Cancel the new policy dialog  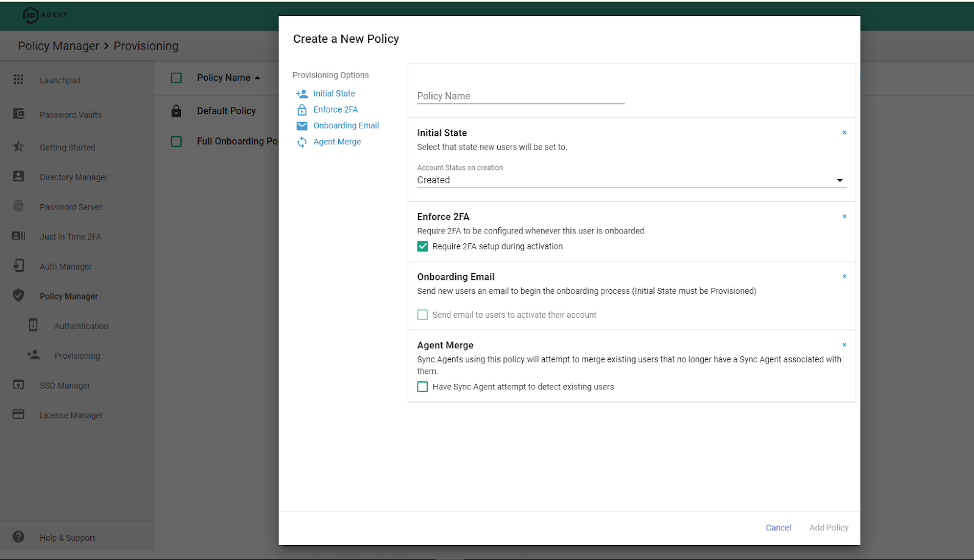tap(778, 528)
